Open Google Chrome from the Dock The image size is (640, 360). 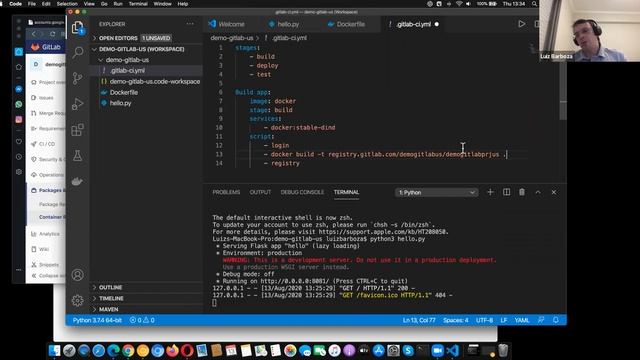pos(128,351)
